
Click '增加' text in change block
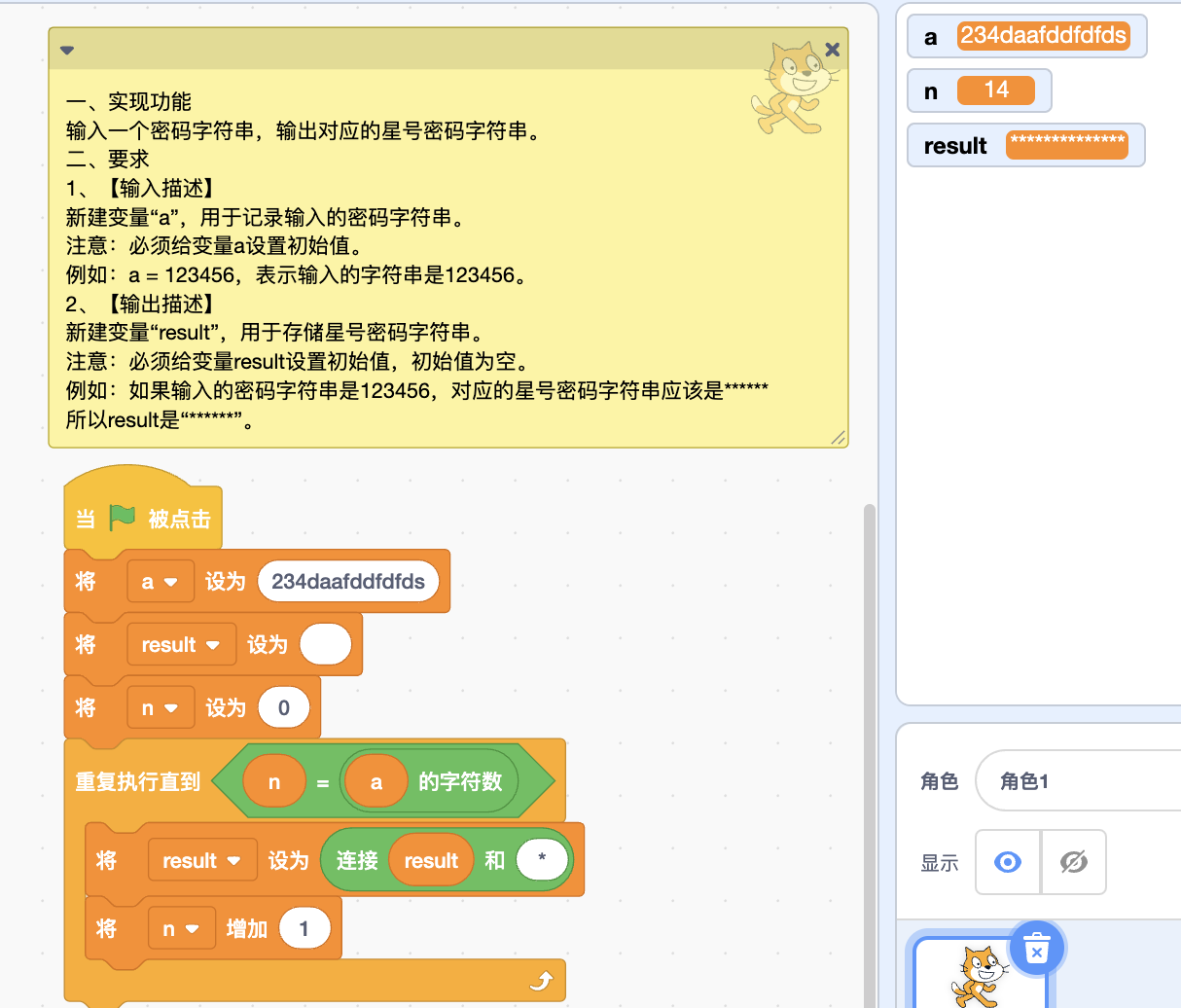click(247, 929)
